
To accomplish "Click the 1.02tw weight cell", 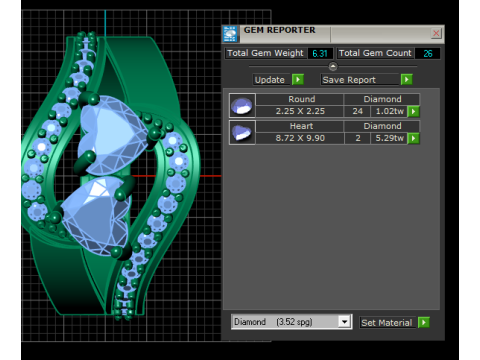I will [x=389, y=111].
